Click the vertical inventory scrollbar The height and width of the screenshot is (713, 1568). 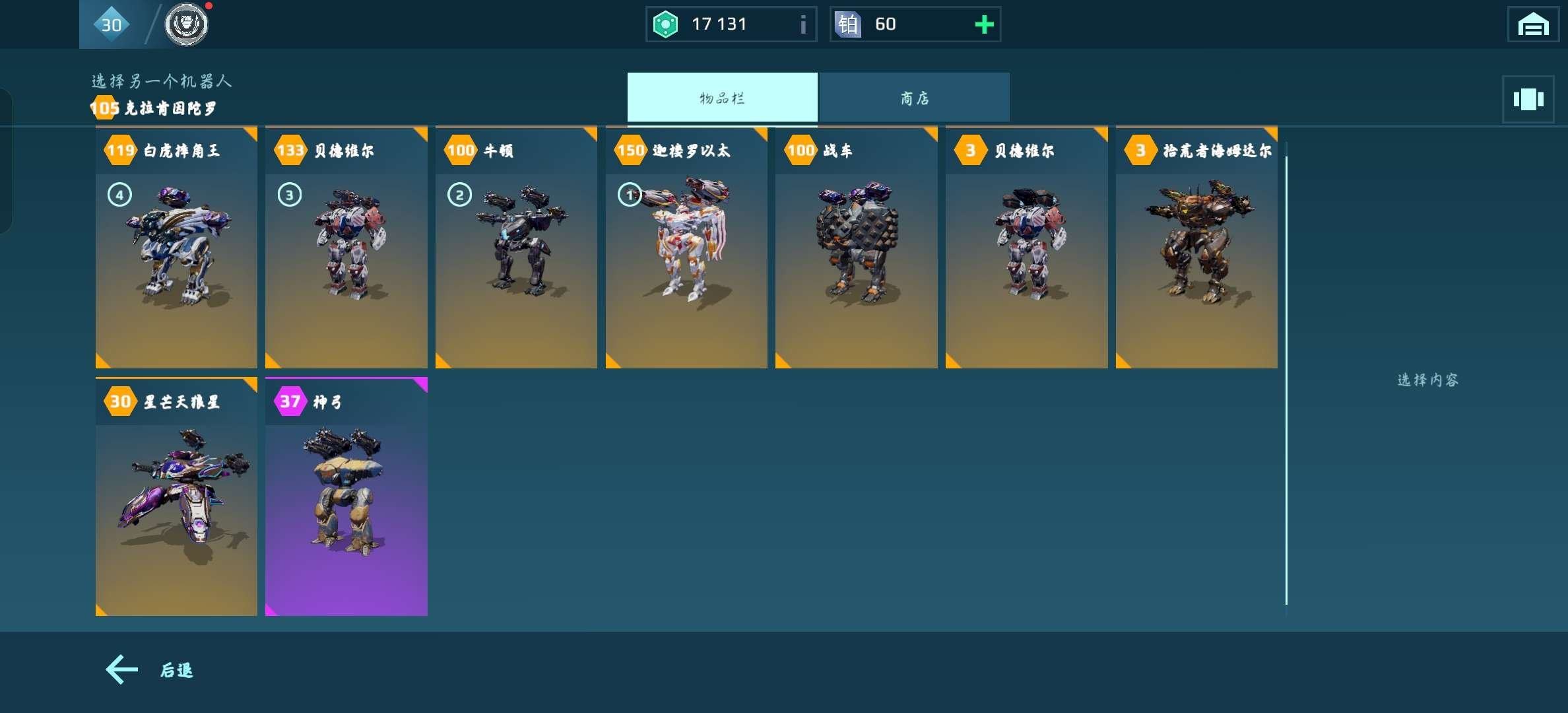click(1286, 380)
